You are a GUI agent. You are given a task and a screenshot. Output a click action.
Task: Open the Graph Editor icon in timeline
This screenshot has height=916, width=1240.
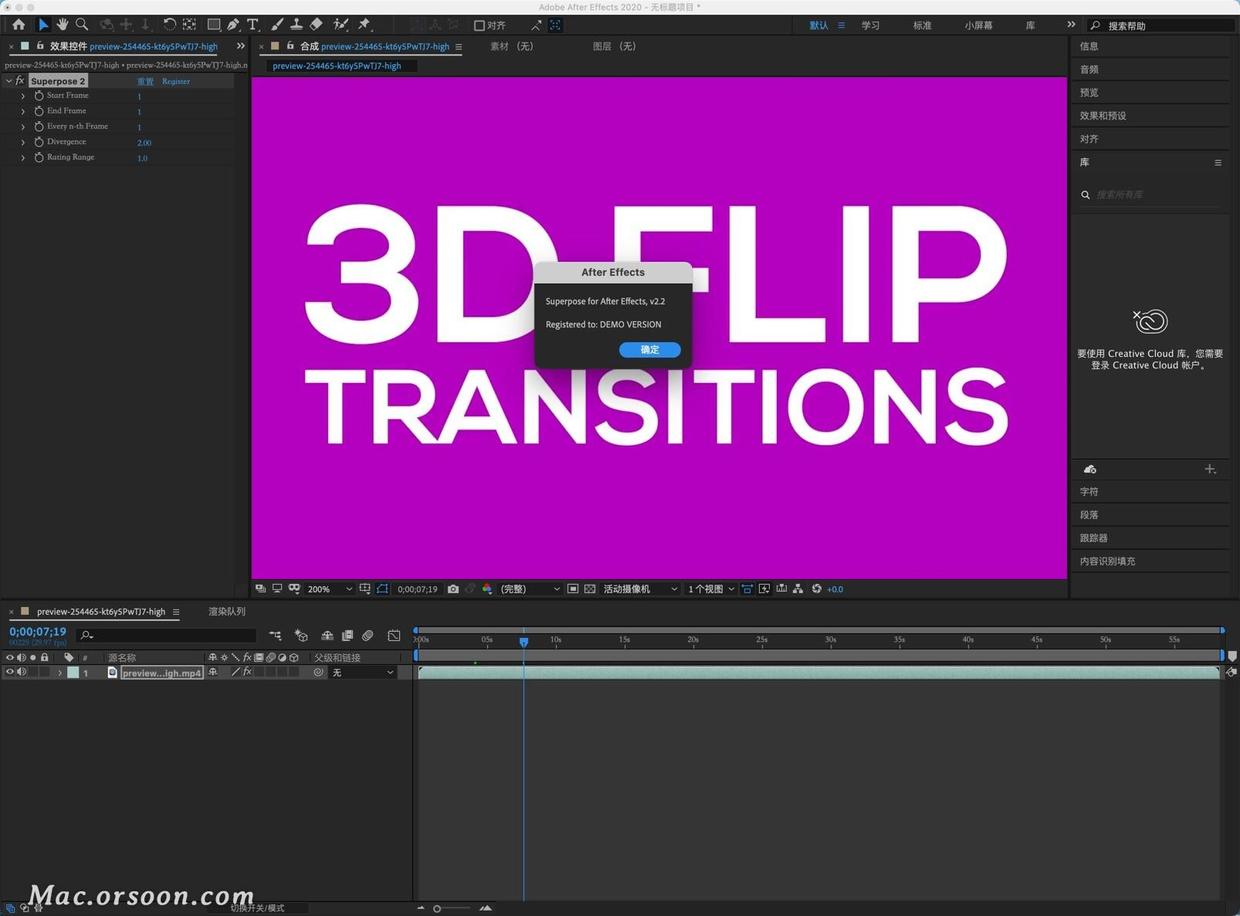[394, 635]
